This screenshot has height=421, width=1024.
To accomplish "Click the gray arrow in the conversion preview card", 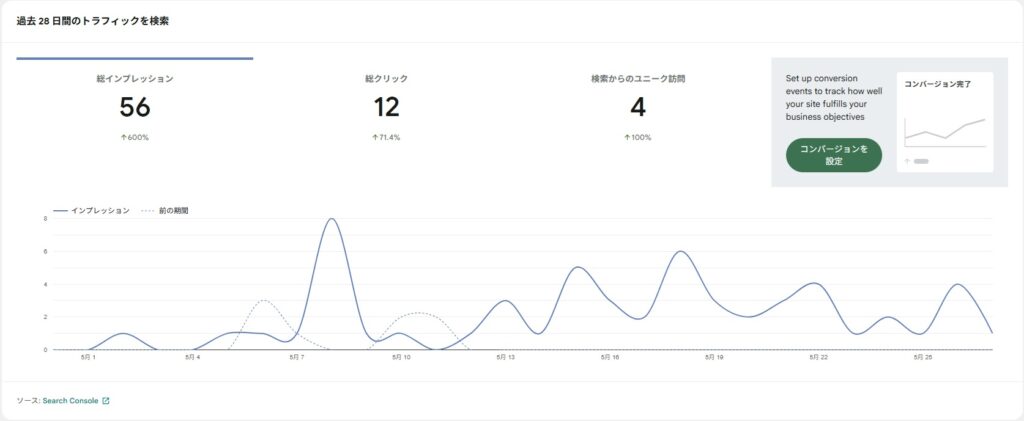I will 907,161.
